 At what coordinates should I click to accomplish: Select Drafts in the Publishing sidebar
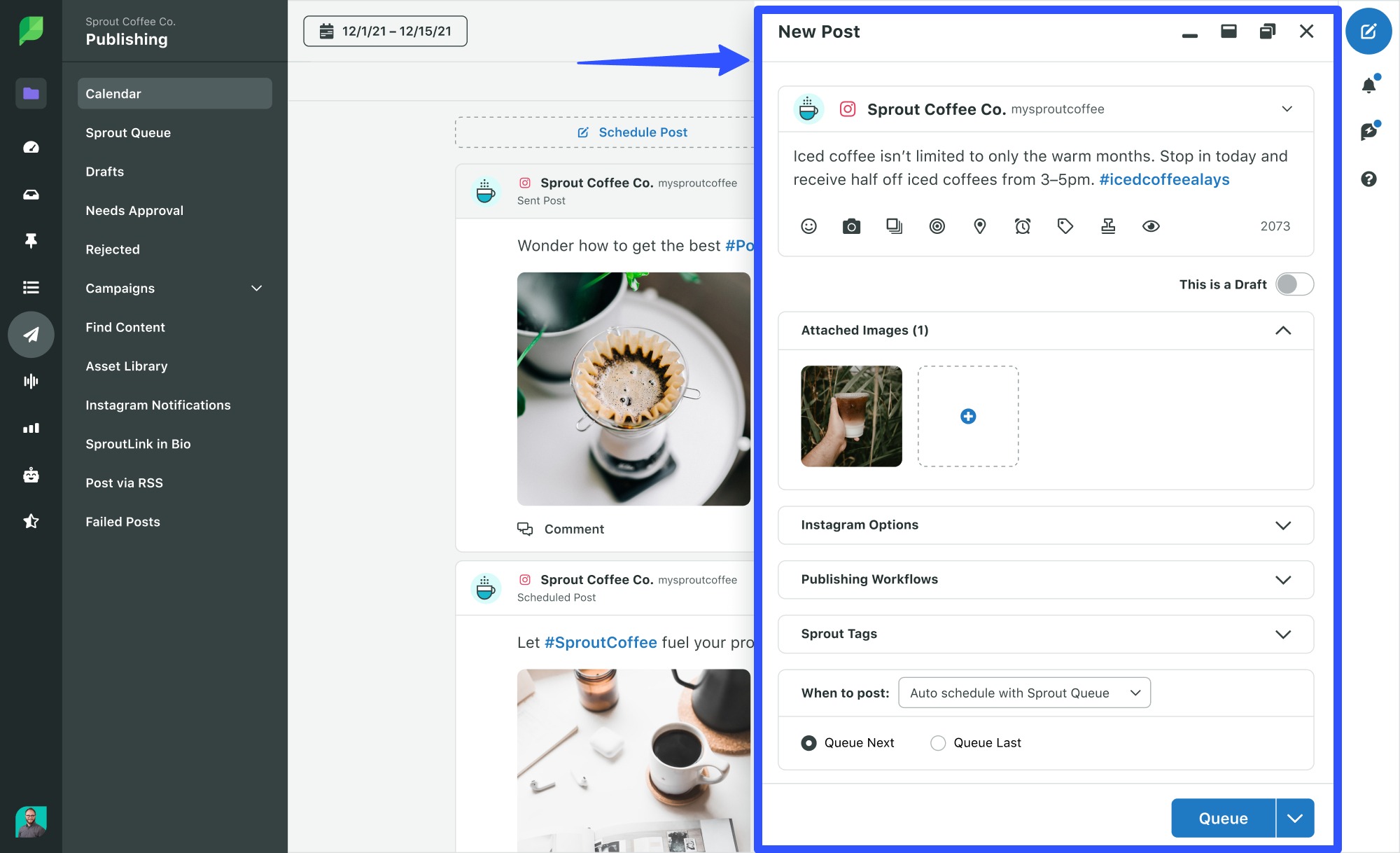(x=104, y=171)
